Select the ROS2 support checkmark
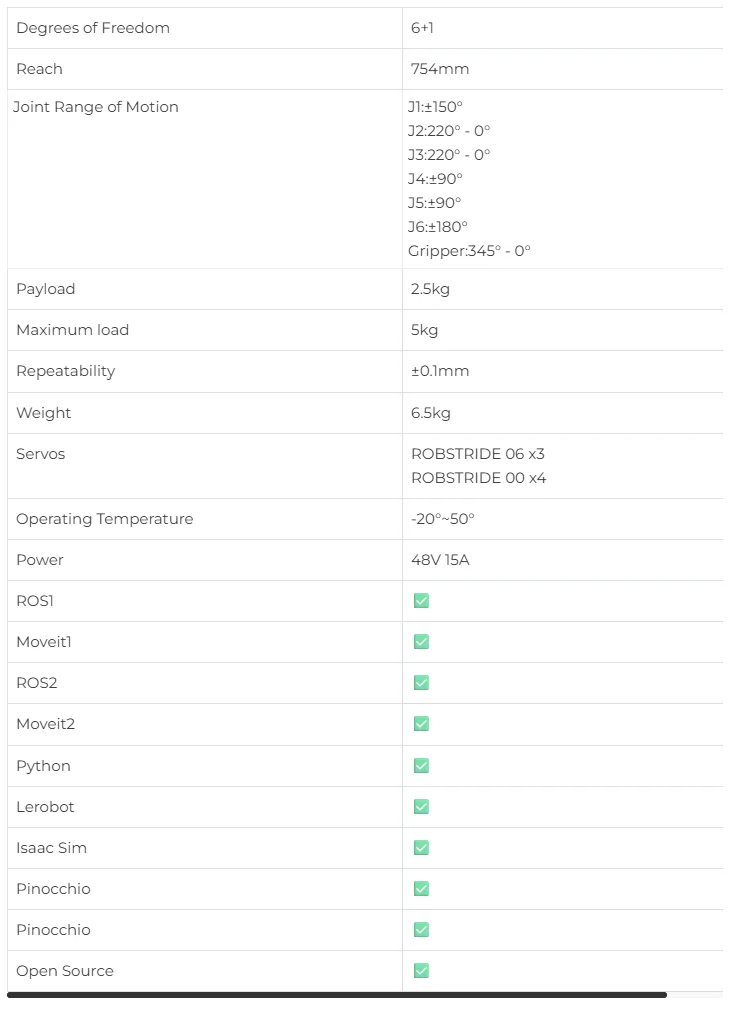This screenshot has width=731, height=1013. [x=421, y=683]
